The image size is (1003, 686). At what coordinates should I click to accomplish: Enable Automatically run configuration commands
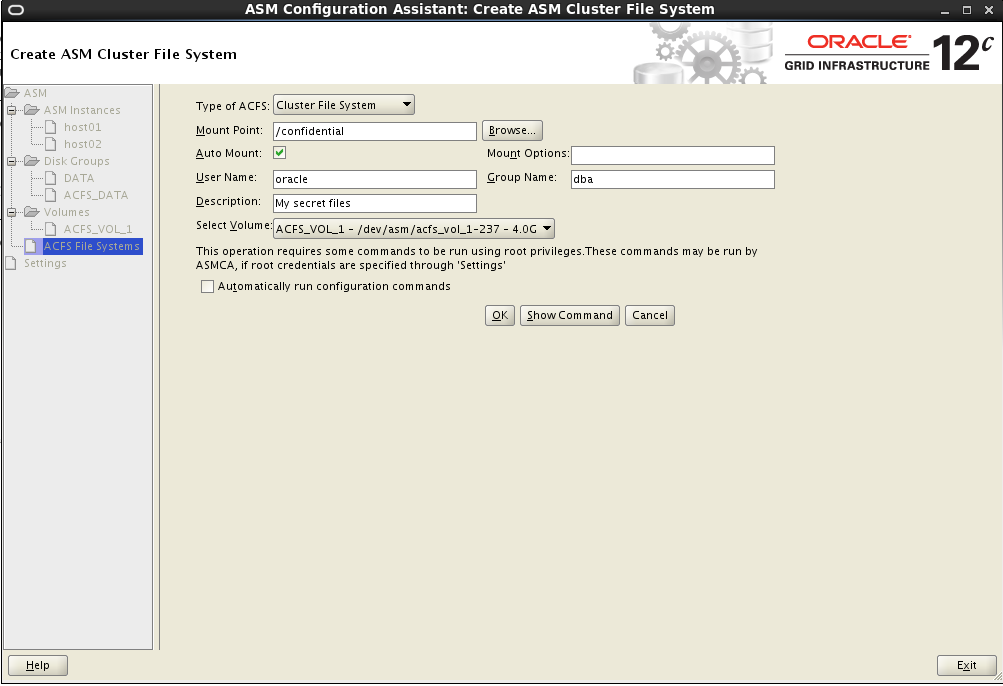207,287
